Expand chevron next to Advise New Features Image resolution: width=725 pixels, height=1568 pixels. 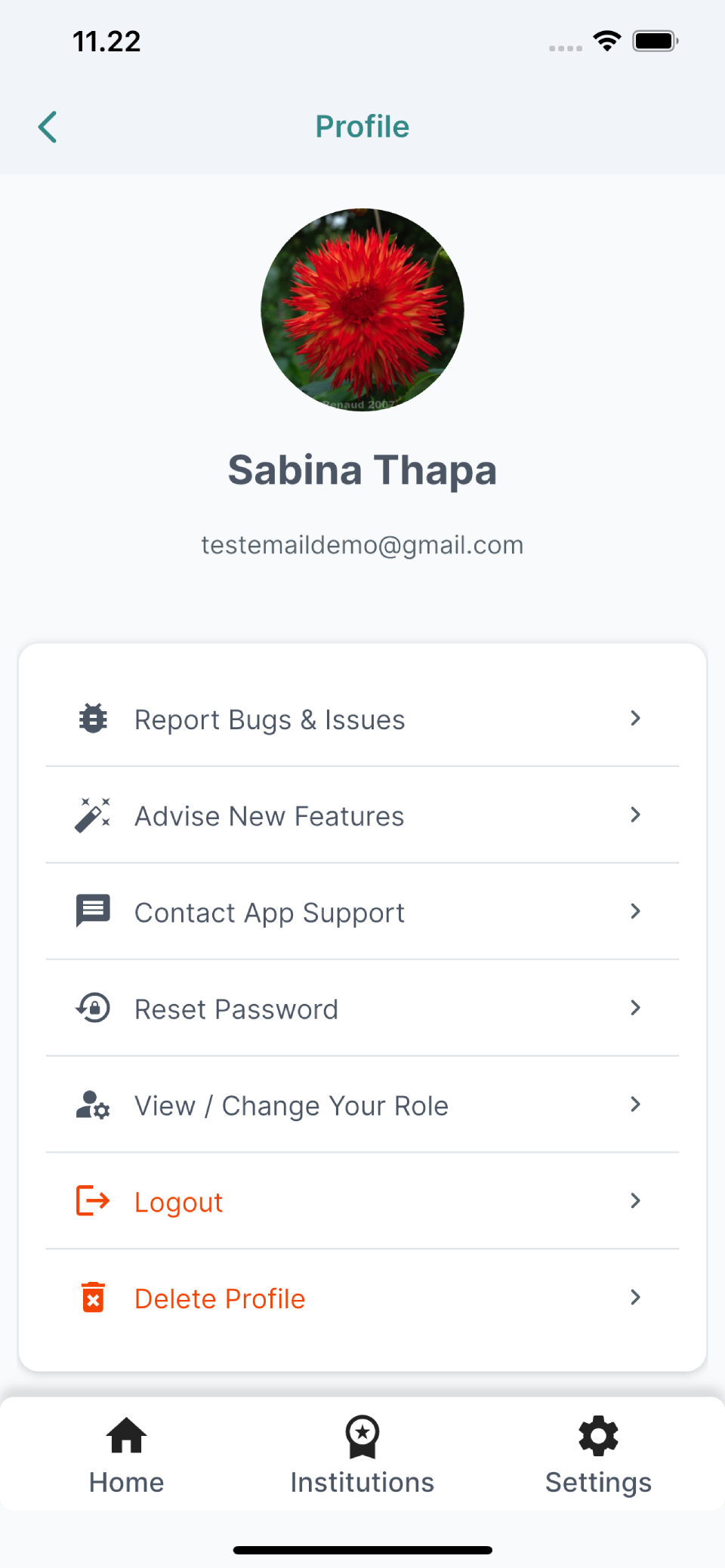pos(635,815)
